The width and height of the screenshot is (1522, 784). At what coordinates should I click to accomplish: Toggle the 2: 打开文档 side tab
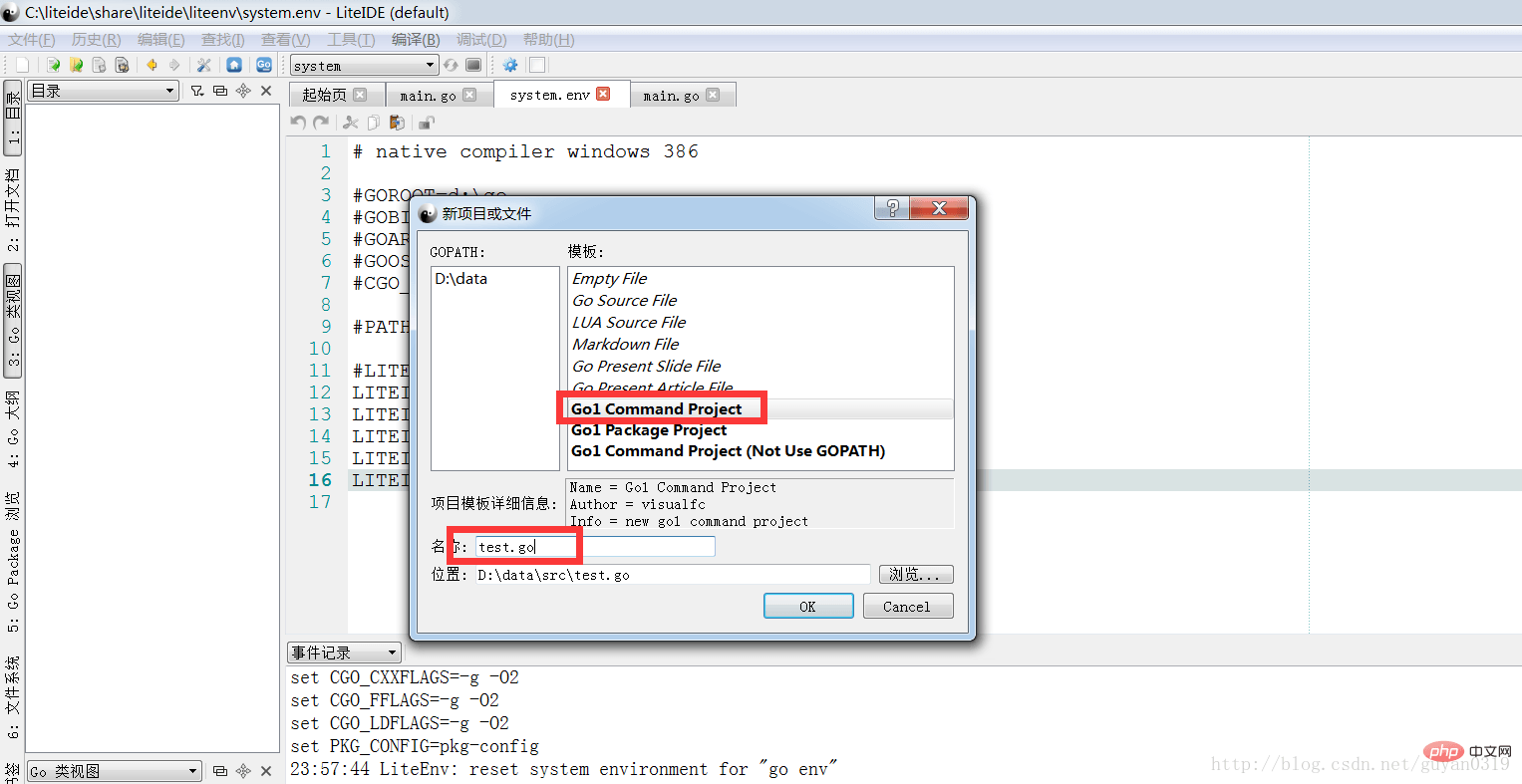(x=13, y=209)
